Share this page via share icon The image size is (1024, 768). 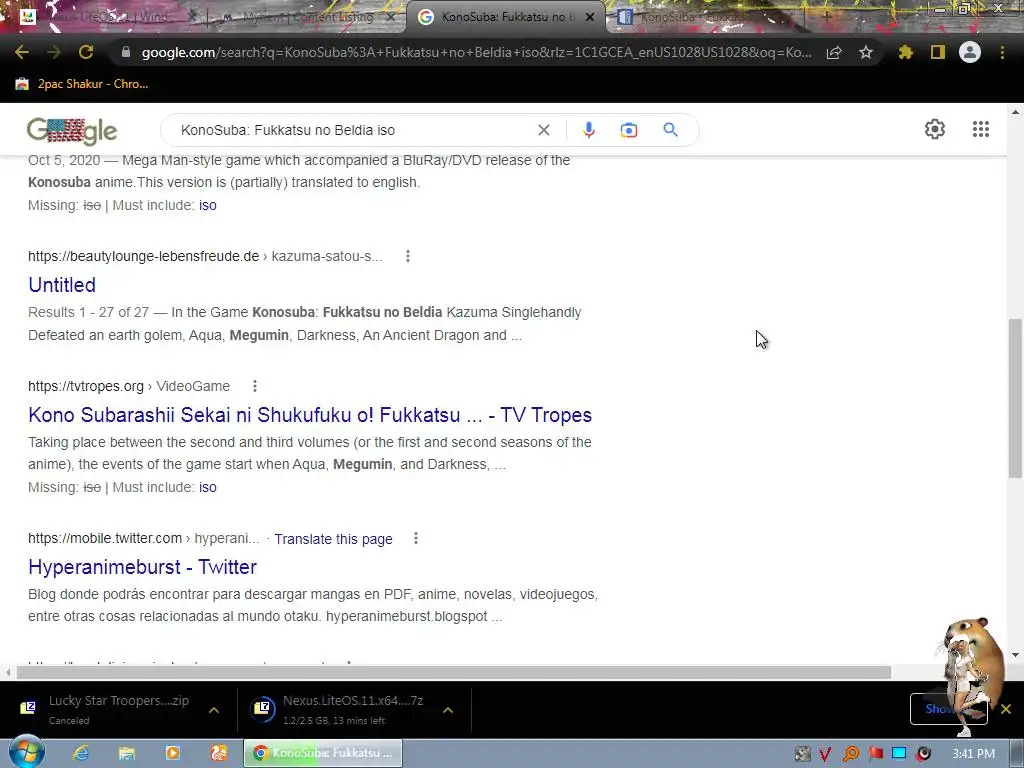click(x=834, y=52)
